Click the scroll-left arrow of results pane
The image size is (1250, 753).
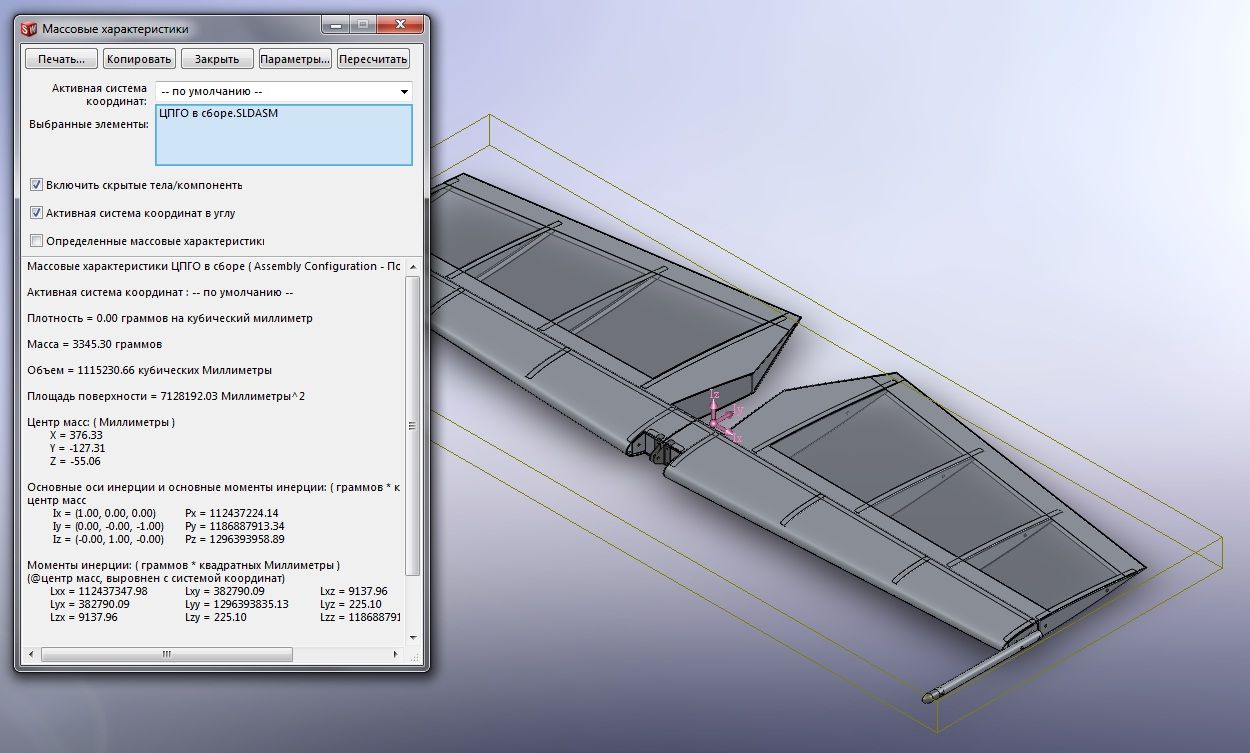(33, 654)
